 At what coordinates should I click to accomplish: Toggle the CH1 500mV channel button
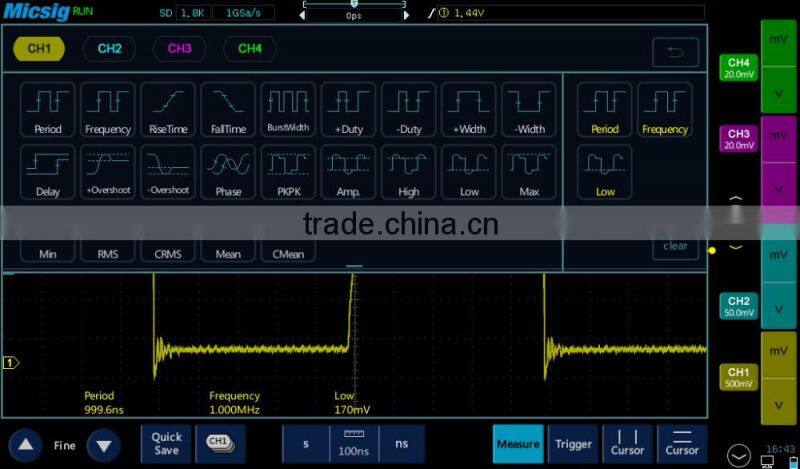click(739, 378)
